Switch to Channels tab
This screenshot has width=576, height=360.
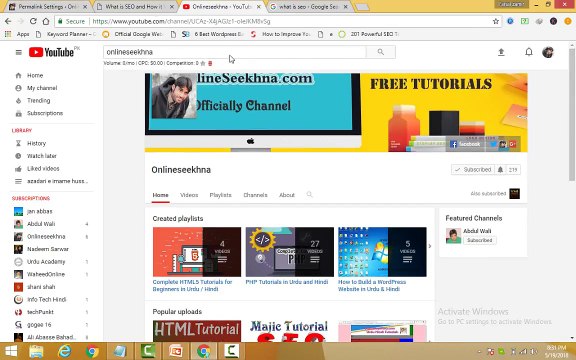(x=255, y=195)
